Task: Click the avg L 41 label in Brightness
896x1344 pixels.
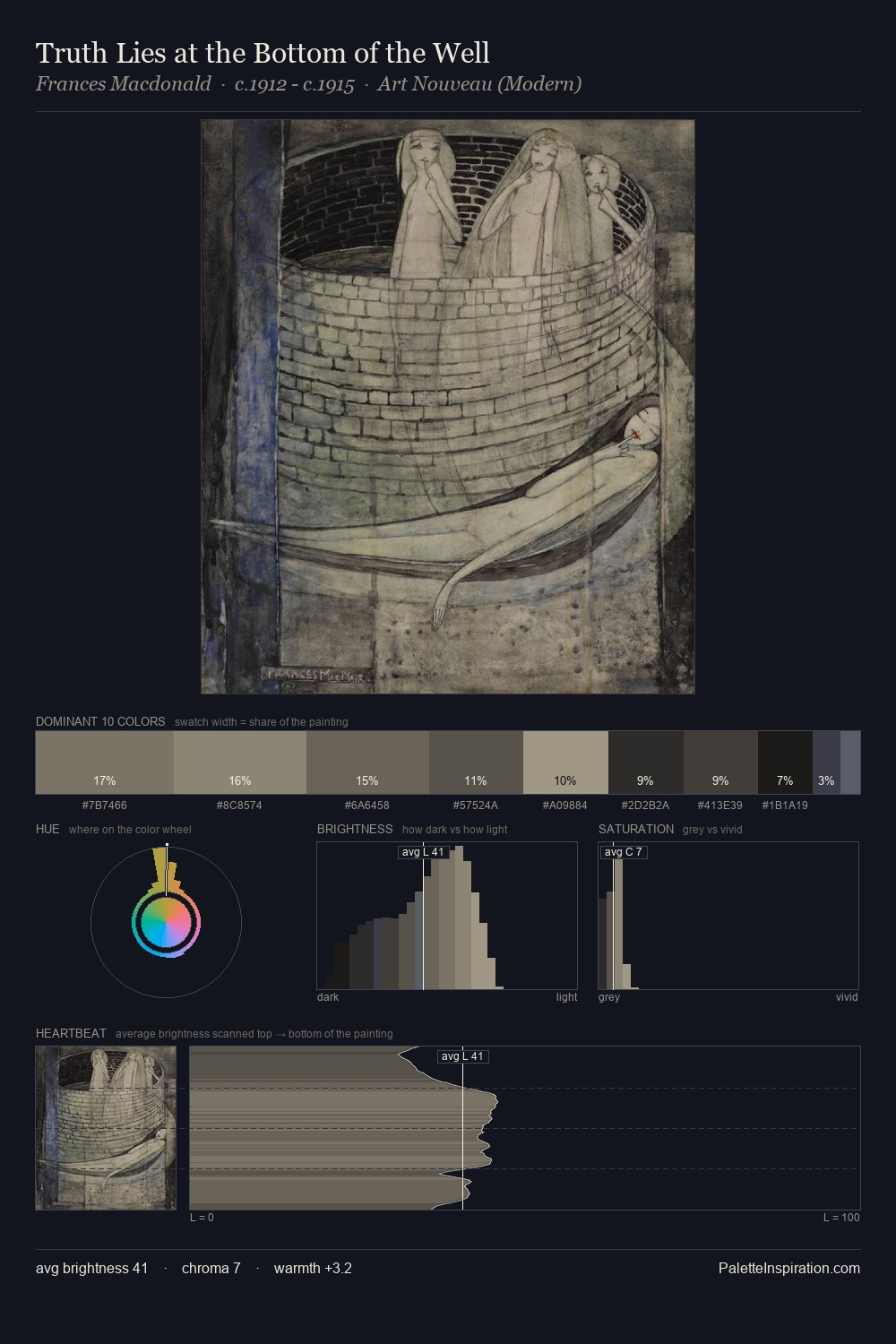Action: [423, 852]
